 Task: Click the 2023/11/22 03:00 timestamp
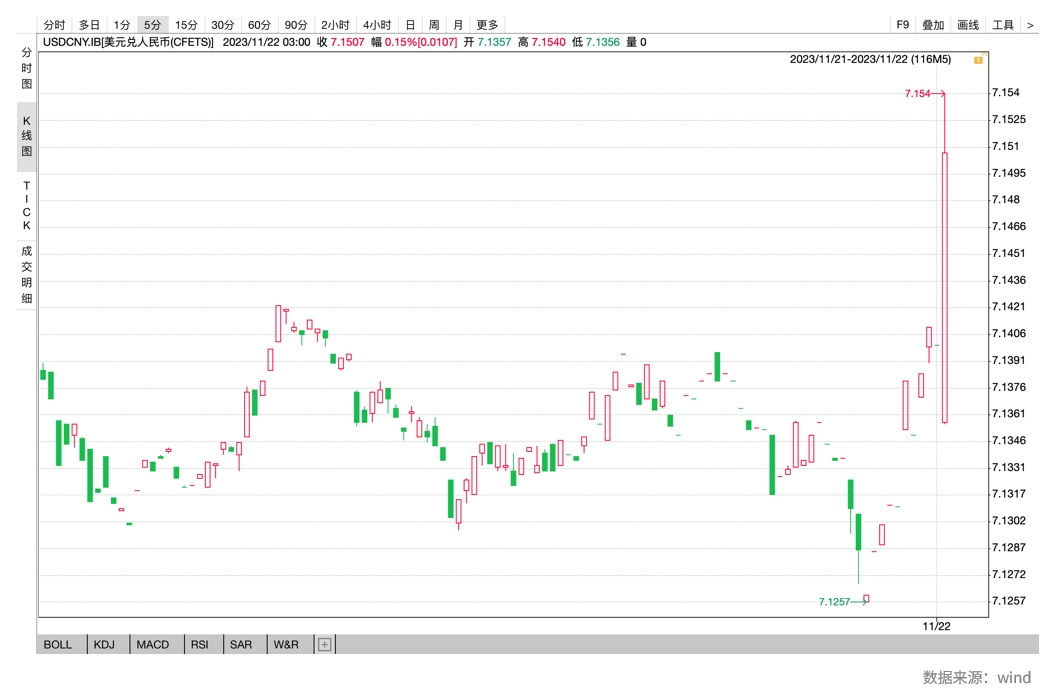[x=267, y=42]
